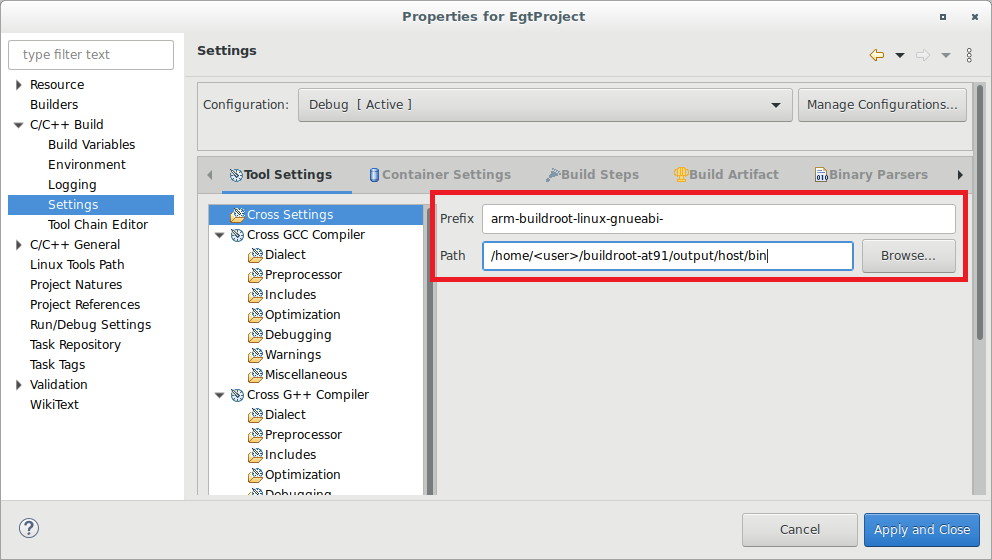Image resolution: width=992 pixels, height=560 pixels.
Task: Collapse the C/C++ Build tree node
Action: point(18,125)
